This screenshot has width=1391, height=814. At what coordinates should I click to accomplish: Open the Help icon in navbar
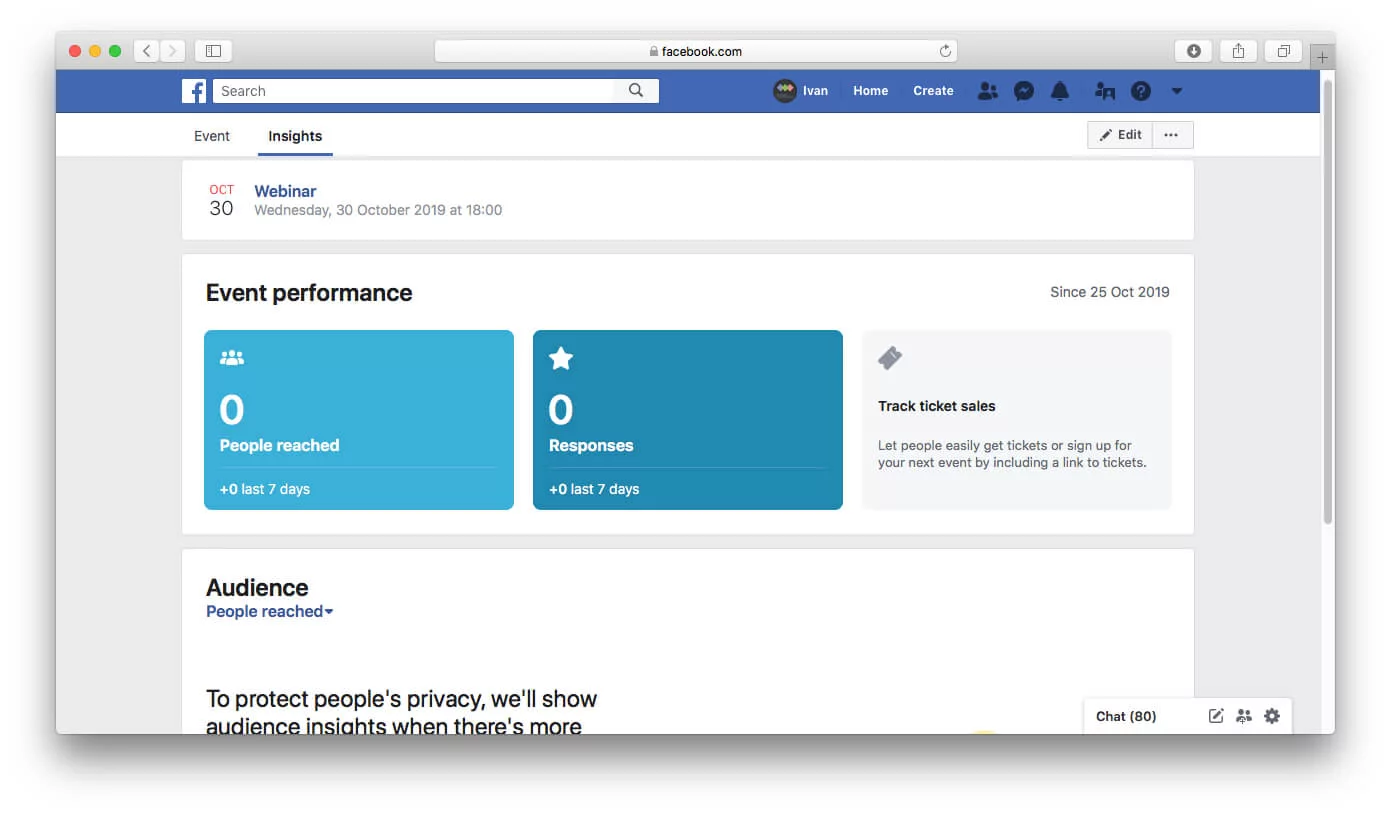(1141, 90)
